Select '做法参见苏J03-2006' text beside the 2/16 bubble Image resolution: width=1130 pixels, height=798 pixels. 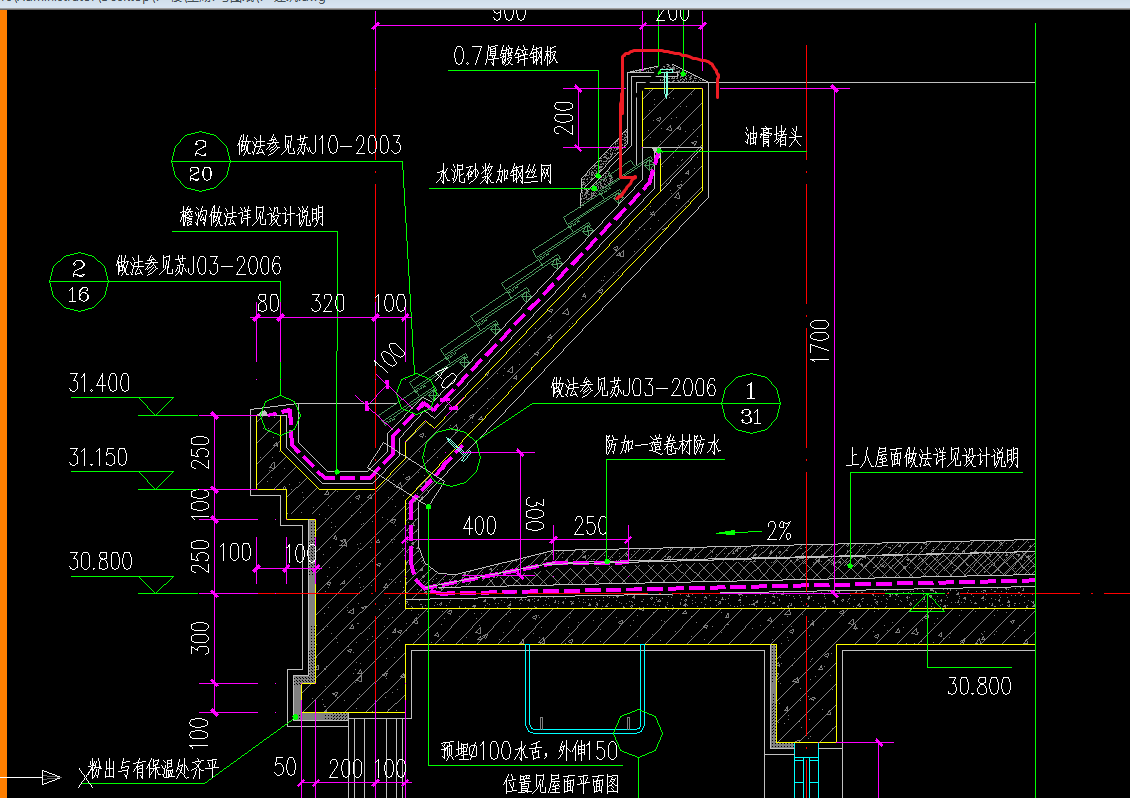[x=198, y=266]
